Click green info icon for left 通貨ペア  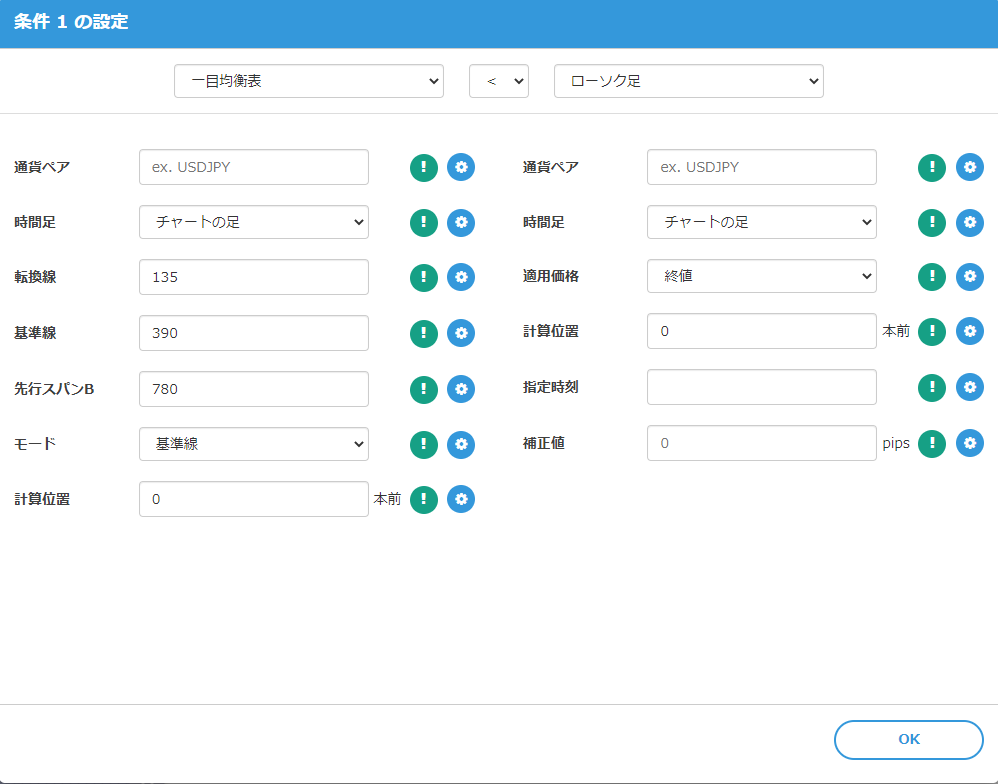click(x=424, y=167)
